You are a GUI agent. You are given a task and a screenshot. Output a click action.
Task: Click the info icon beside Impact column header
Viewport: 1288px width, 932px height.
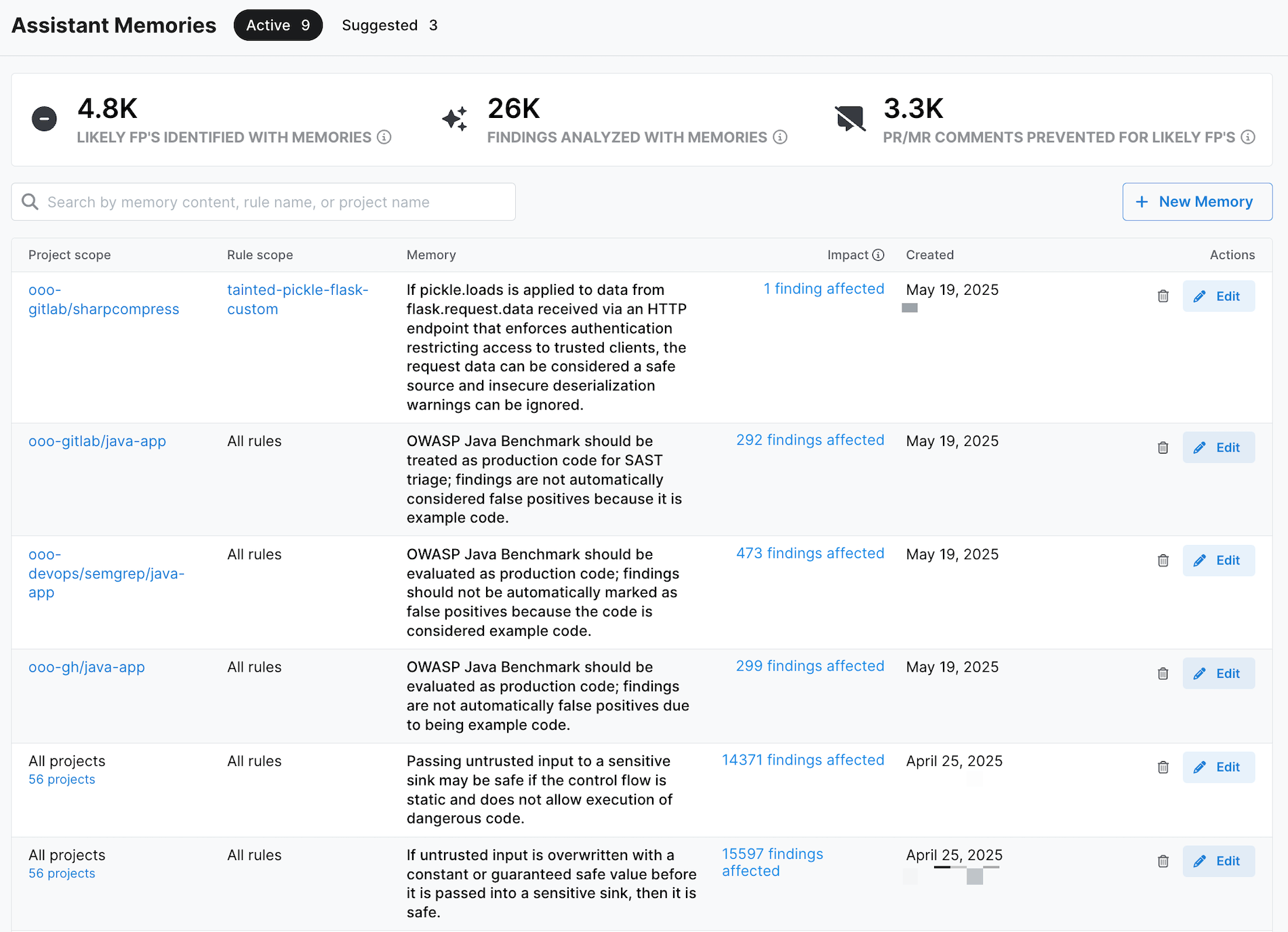pyautogui.click(x=879, y=255)
